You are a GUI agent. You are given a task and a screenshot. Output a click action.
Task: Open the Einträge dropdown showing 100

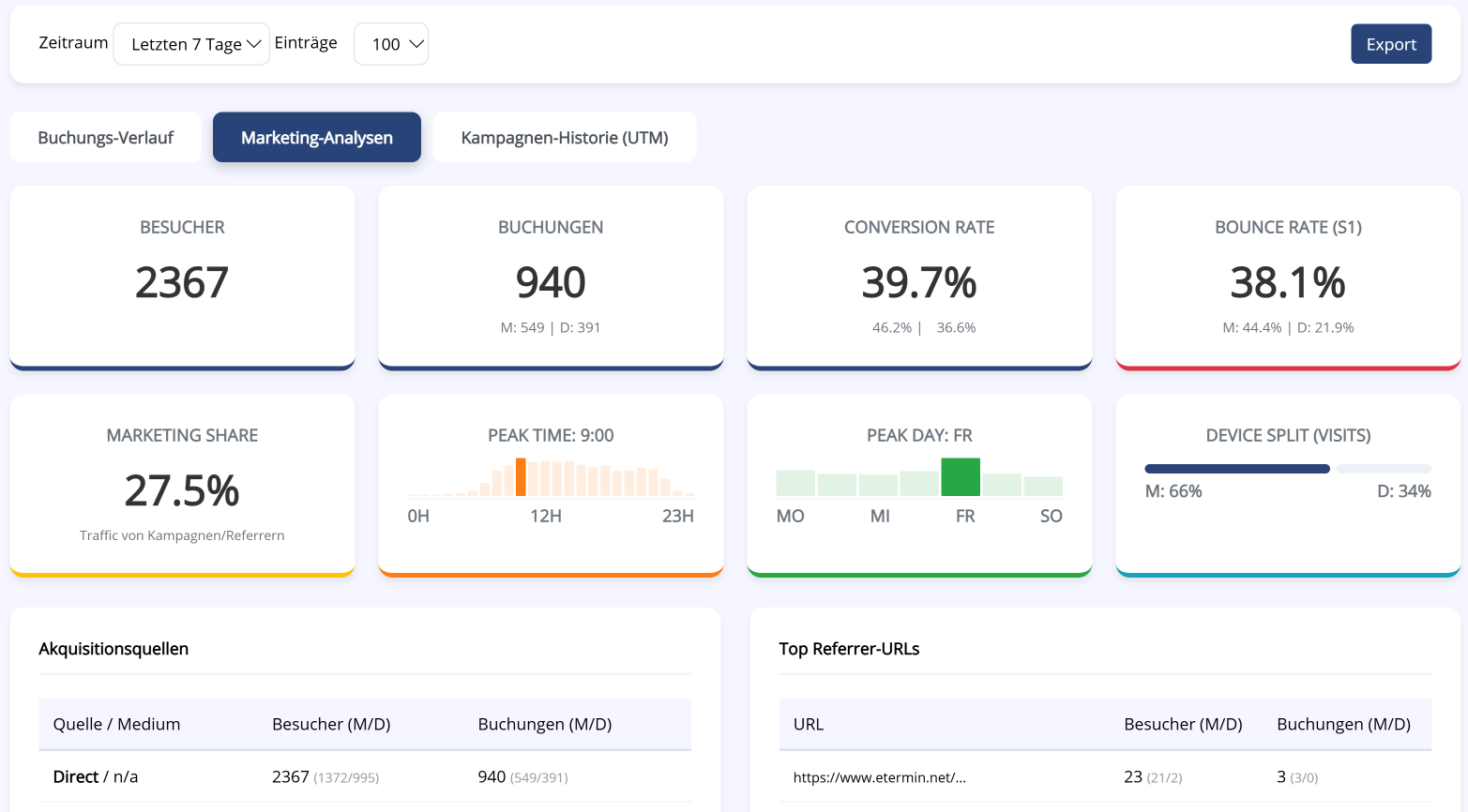(391, 43)
